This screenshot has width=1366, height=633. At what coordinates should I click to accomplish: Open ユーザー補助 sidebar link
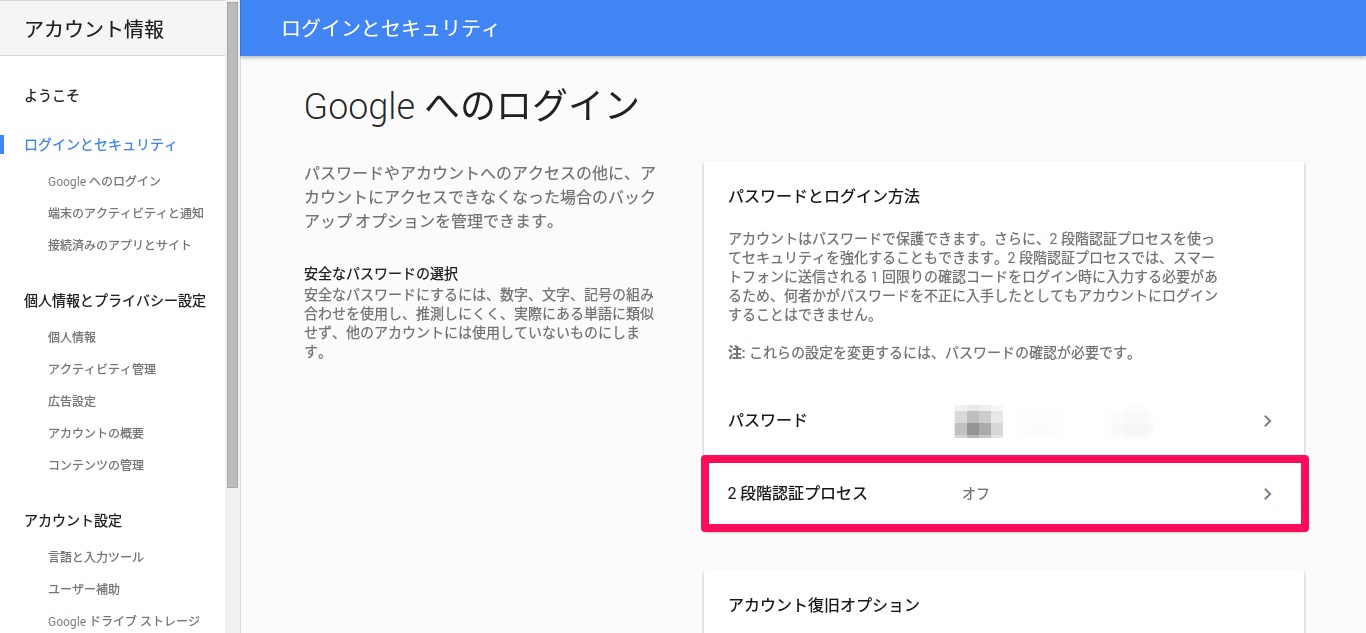coord(84,589)
